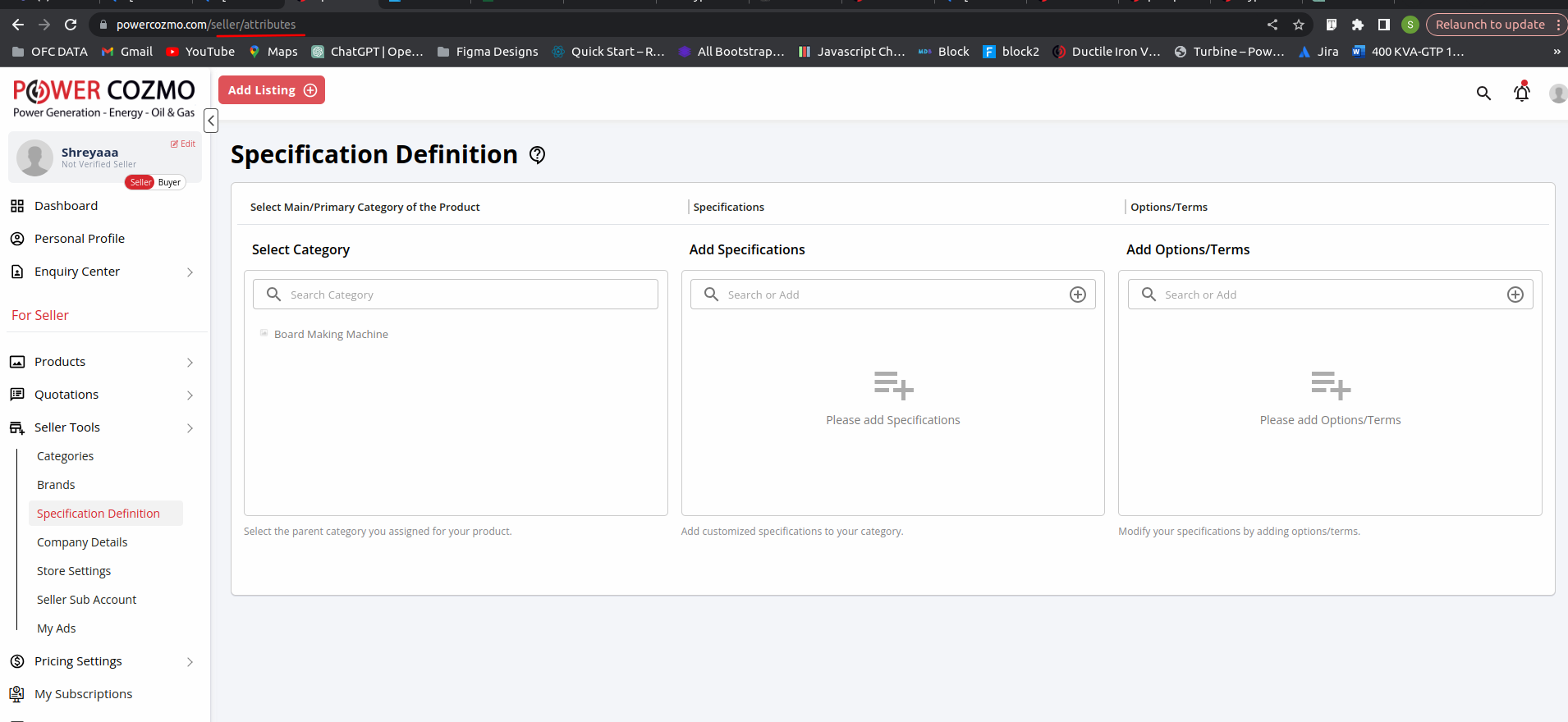This screenshot has height=722, width=1568.
Task: Open the browser extensions puzzle icon
Action: point(1358,25)
